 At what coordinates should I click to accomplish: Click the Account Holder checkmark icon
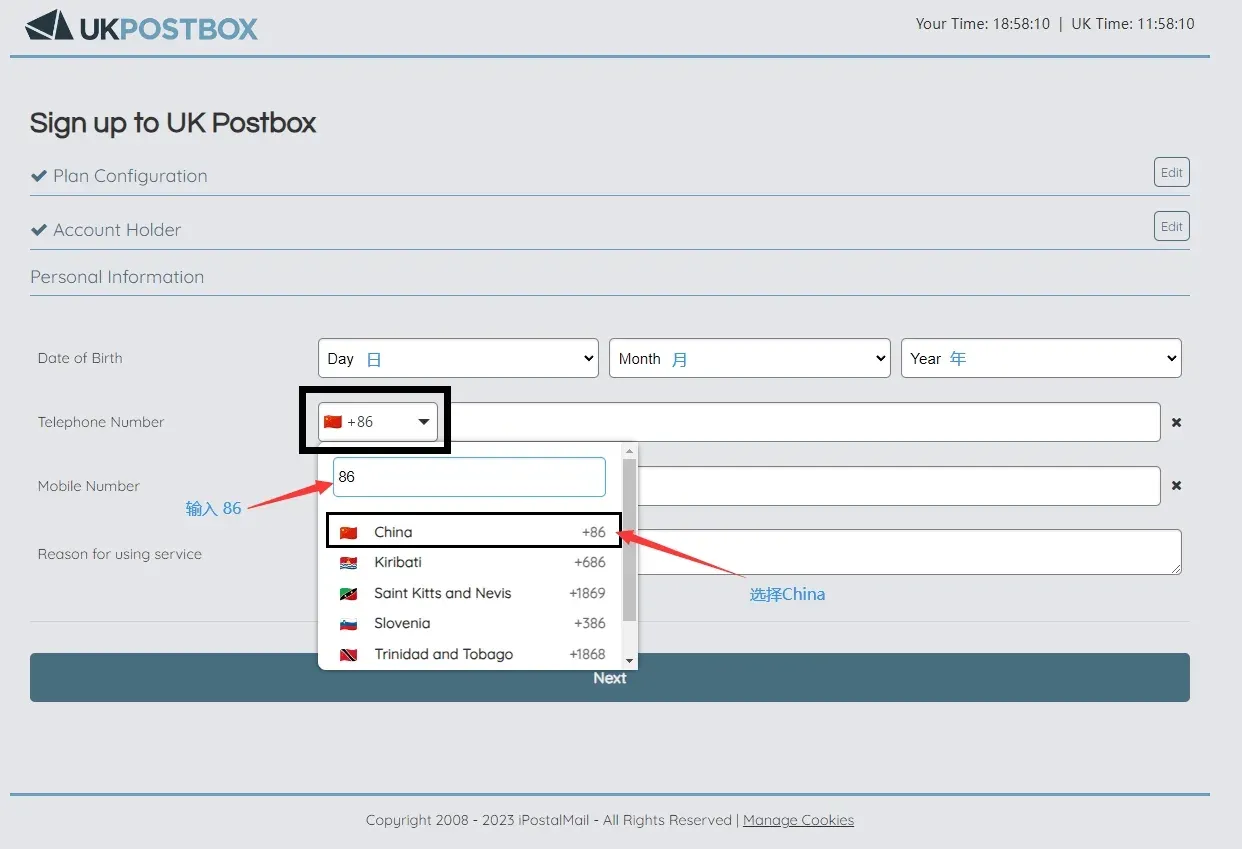click(x=39, y=230)
